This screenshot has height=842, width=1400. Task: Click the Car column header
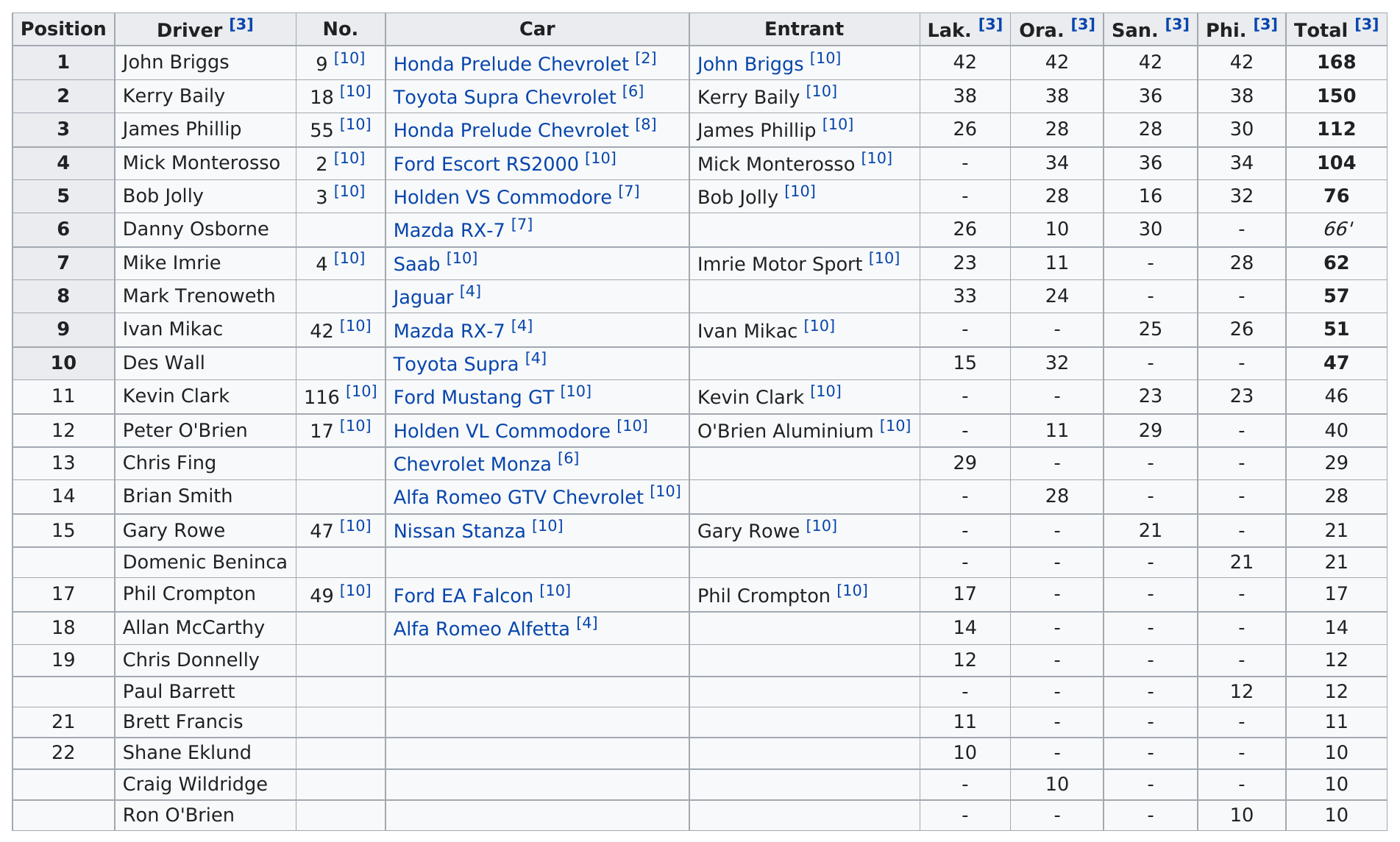pos(537,29)
